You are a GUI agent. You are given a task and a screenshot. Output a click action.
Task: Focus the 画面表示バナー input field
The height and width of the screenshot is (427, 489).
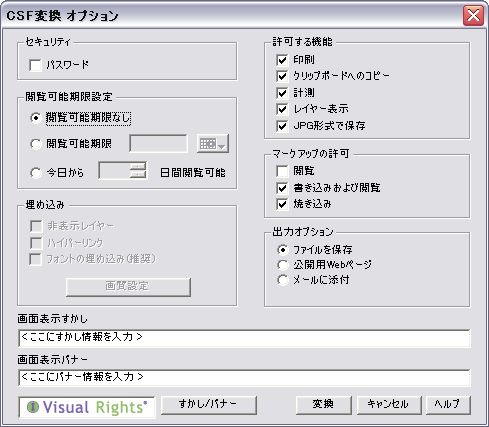(x=245, y=378)
